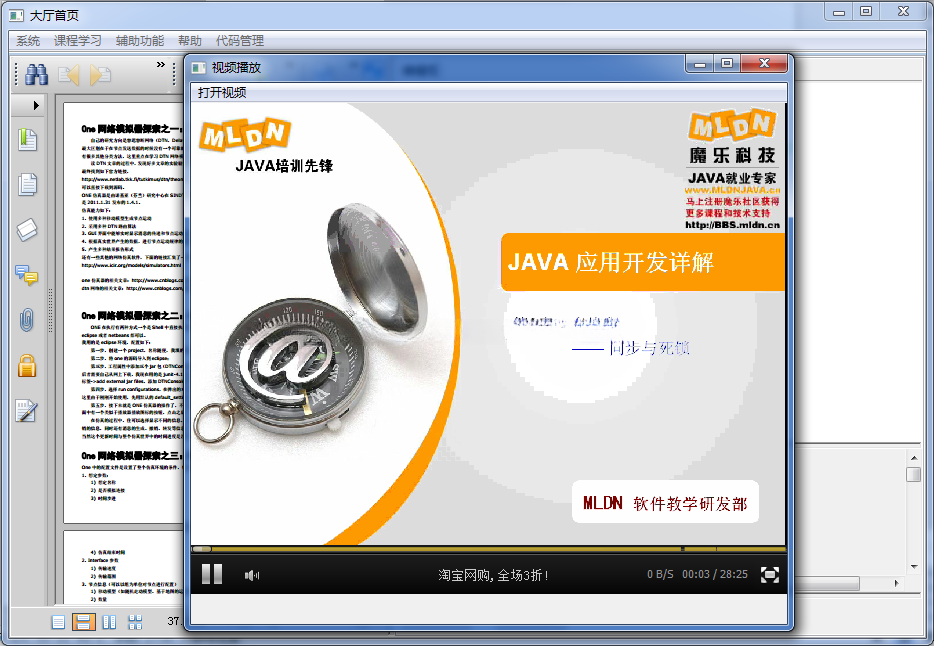The height and width of the screenshot is (646, 934).
Task: Open the 系统 menu
Action: (x=28, y=40)
